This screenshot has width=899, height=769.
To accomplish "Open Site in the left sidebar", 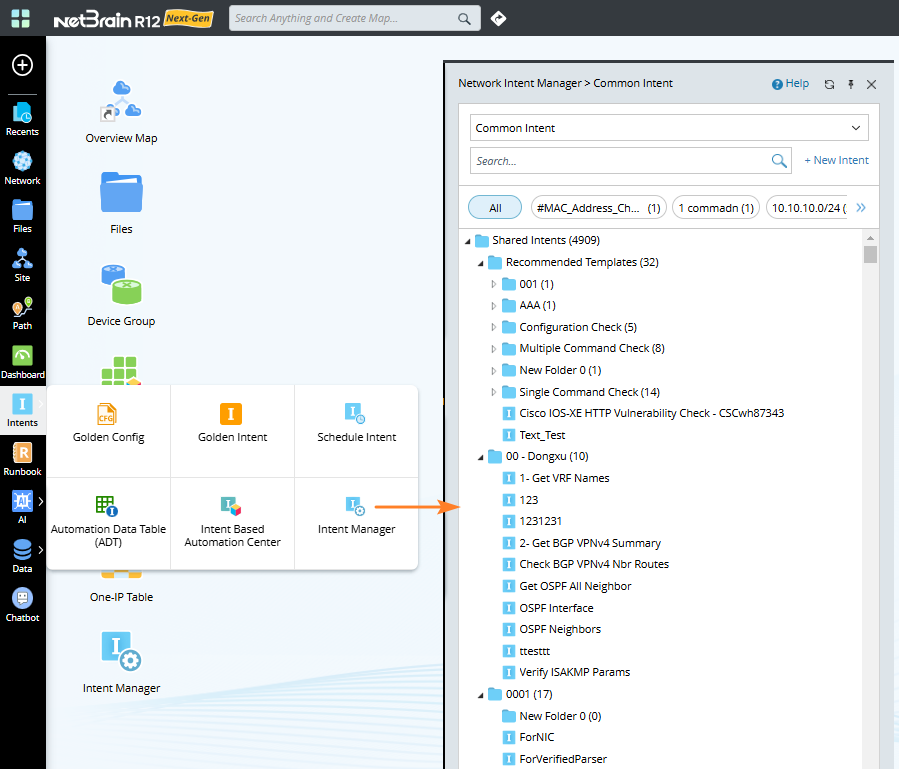I will (x=22, y=266).
